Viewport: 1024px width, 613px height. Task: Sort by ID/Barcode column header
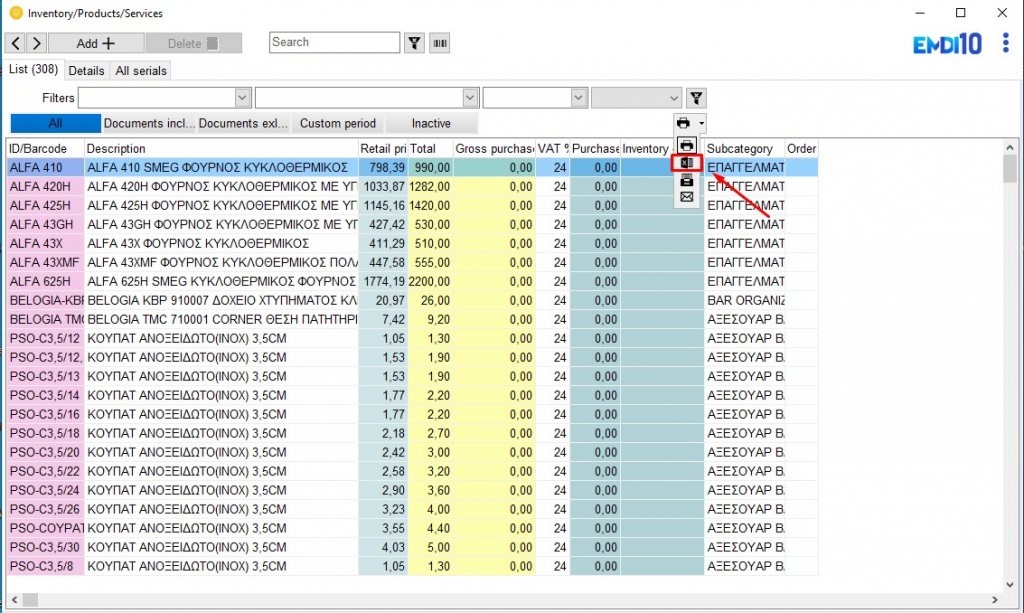[x=45, y=149]
